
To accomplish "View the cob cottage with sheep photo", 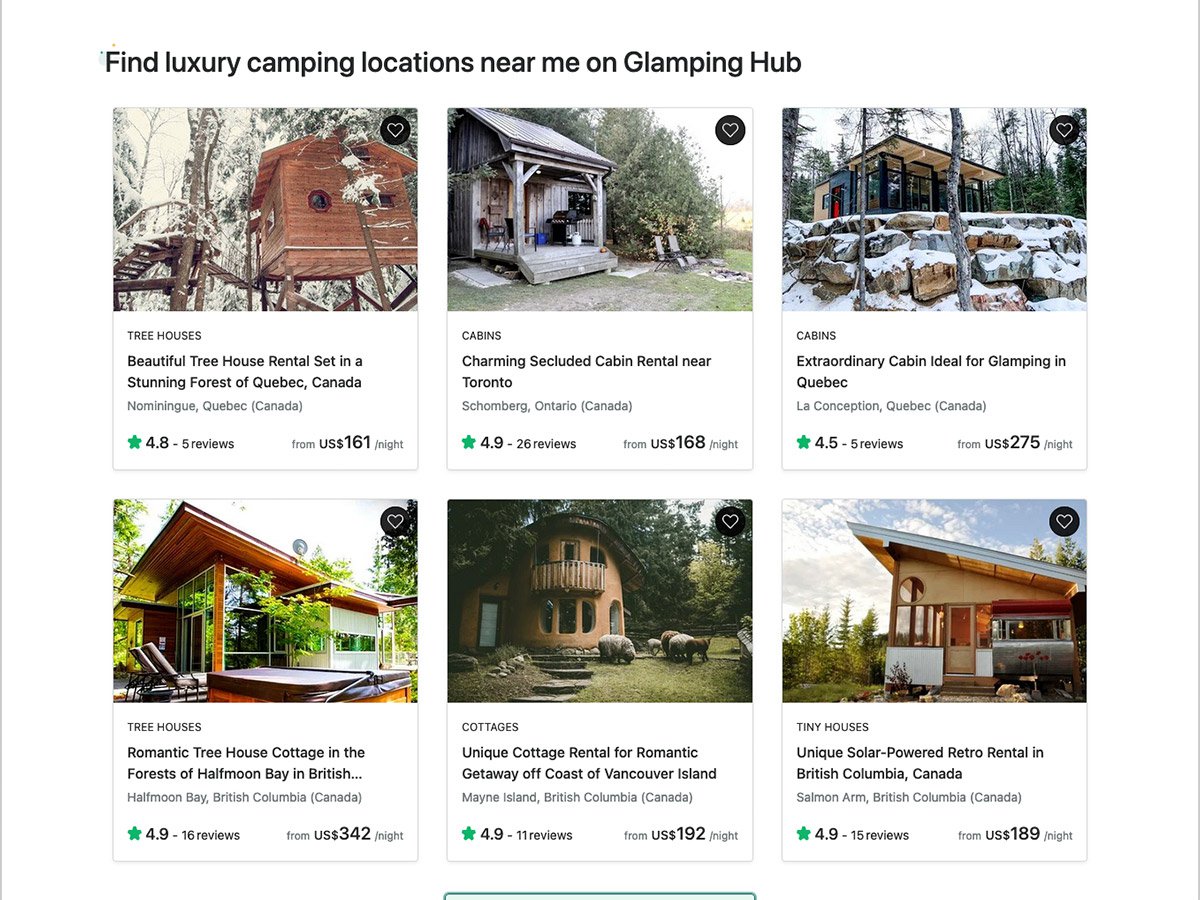I will [x=600, y=601].
